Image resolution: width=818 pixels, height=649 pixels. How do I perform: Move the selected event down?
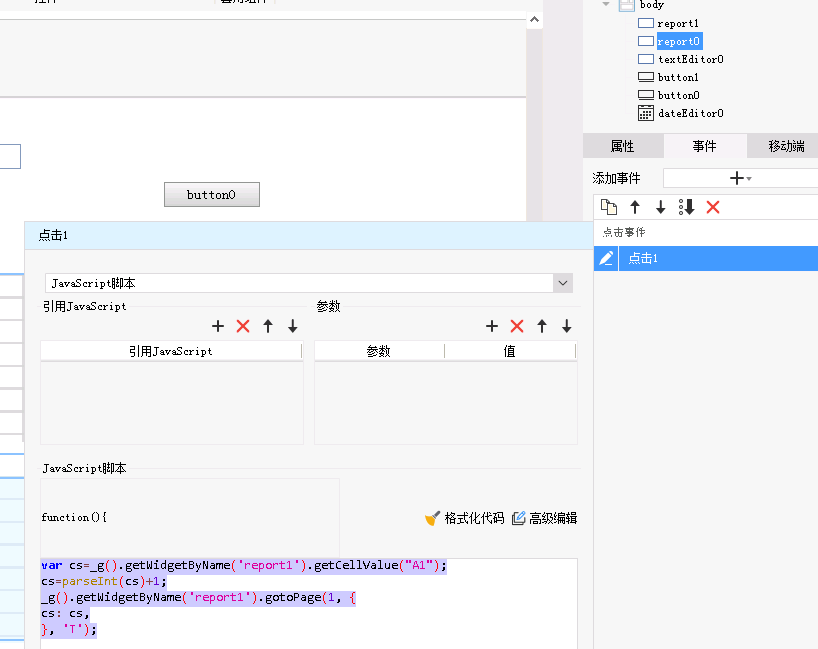[x=660, y=207]
